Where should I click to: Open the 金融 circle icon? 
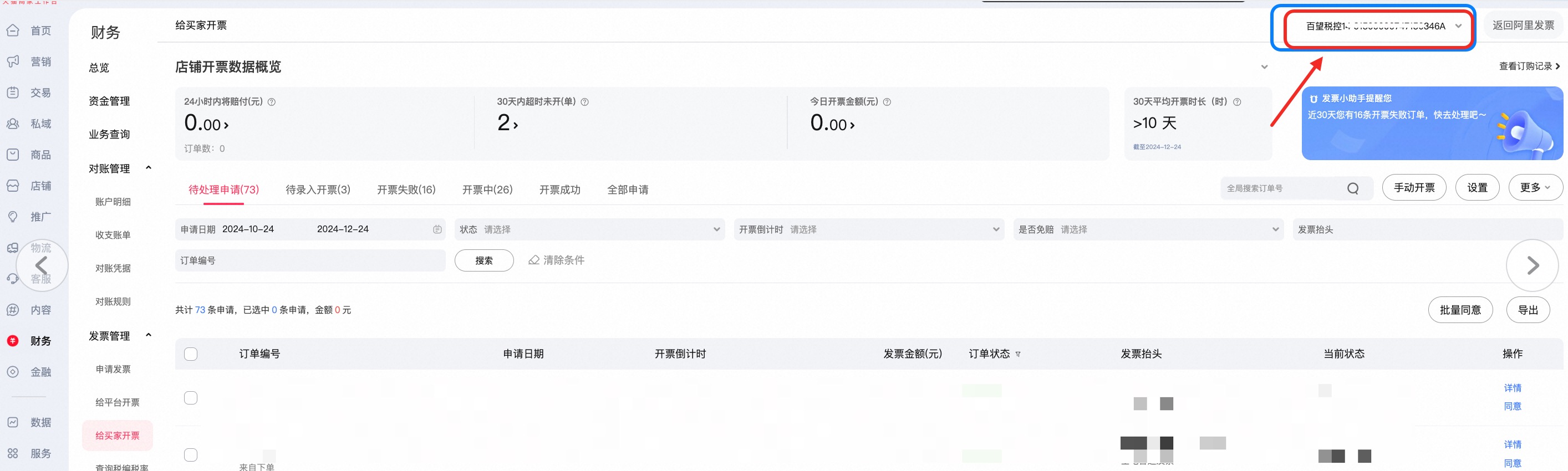coord(13,372)
